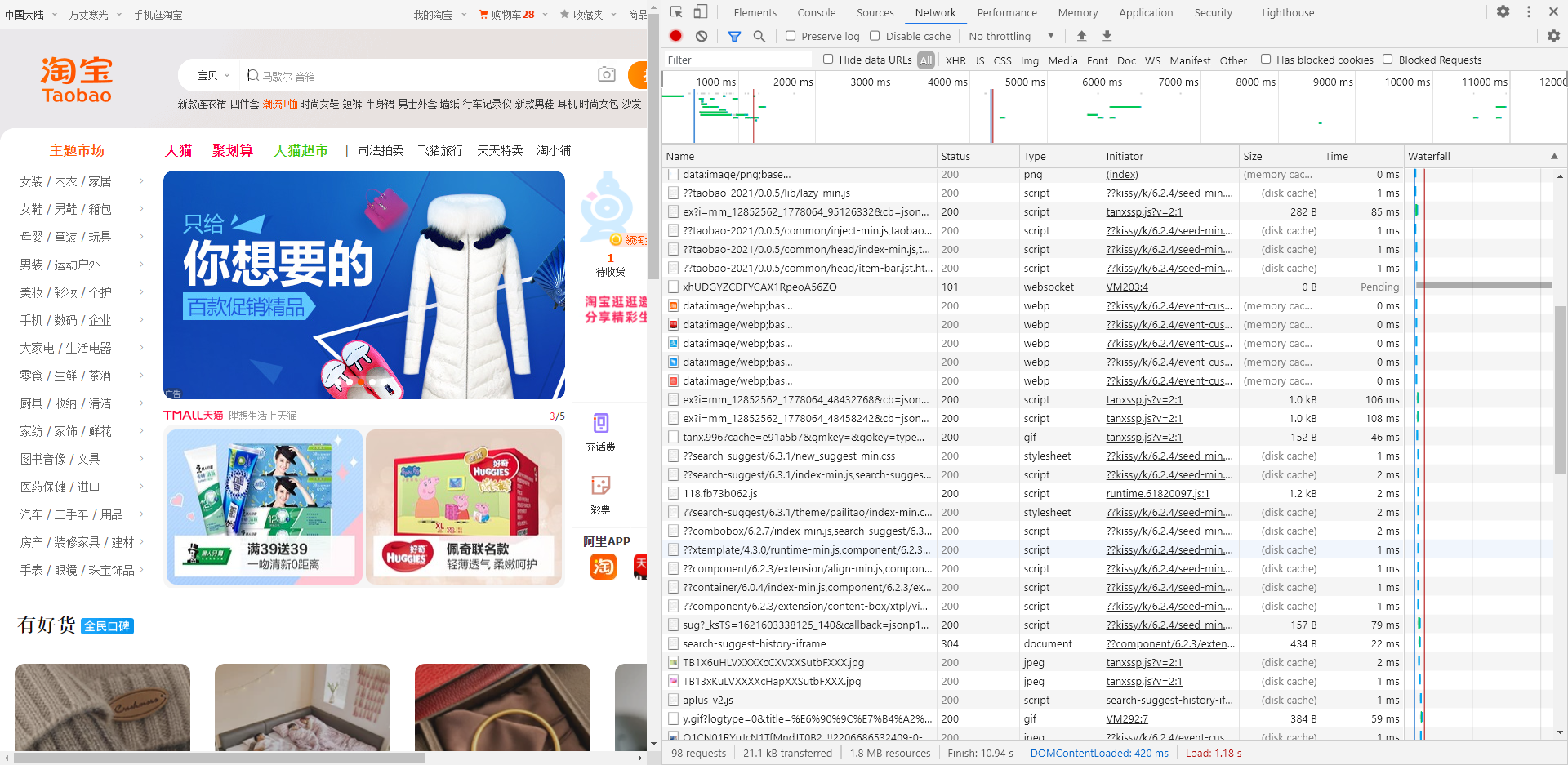
Task: Filter requests by XHR type
Action: pyautogui.click(x=955, y=60)
